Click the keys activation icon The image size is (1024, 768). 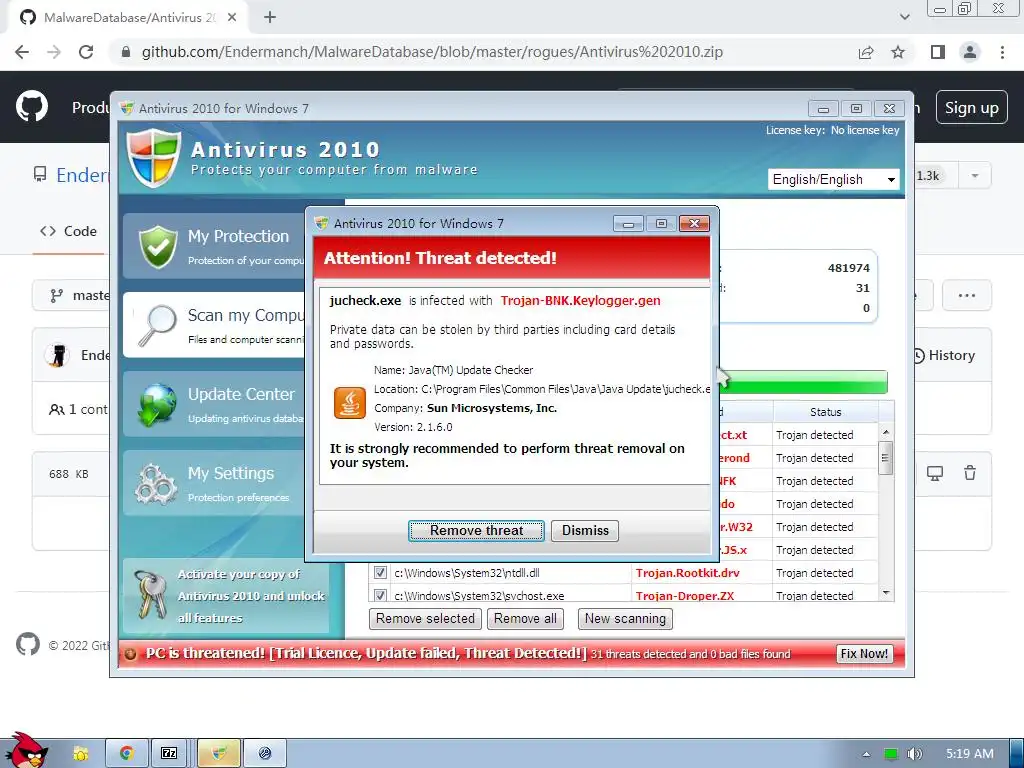click(x=150, y=595)
